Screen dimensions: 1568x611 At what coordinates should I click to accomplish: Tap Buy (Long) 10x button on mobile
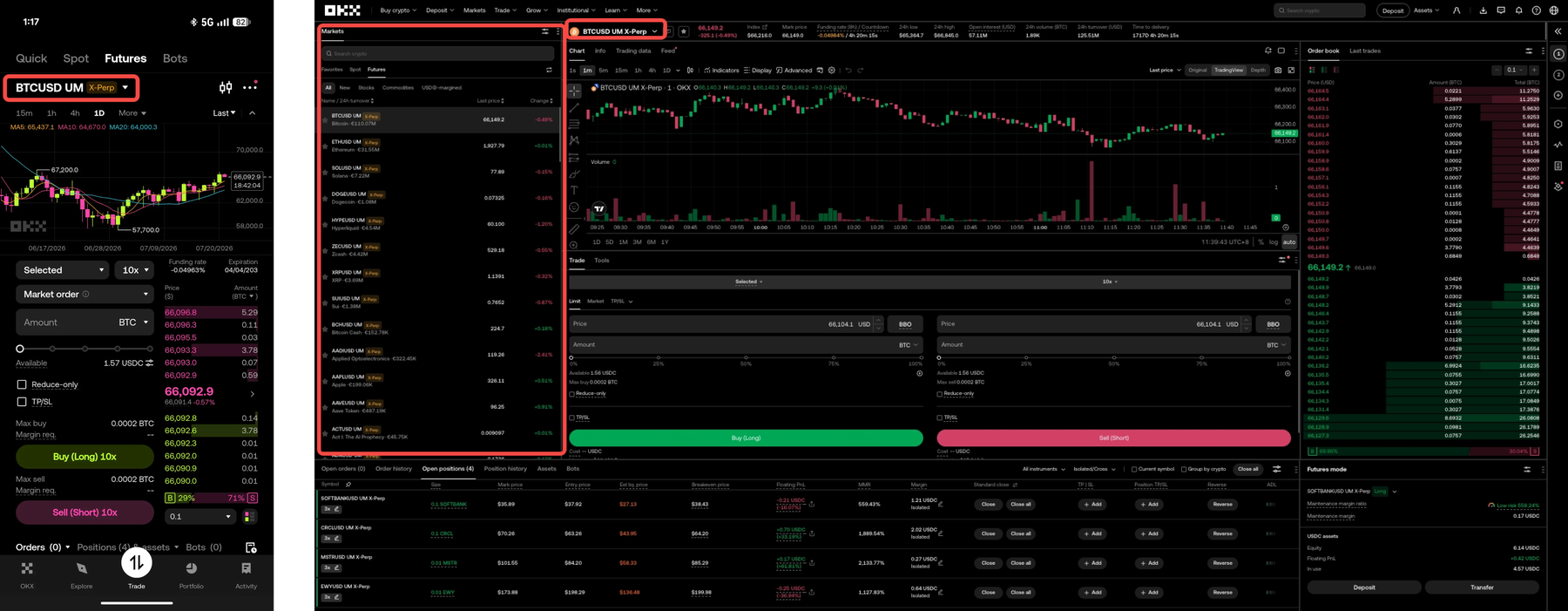(84, 457)
